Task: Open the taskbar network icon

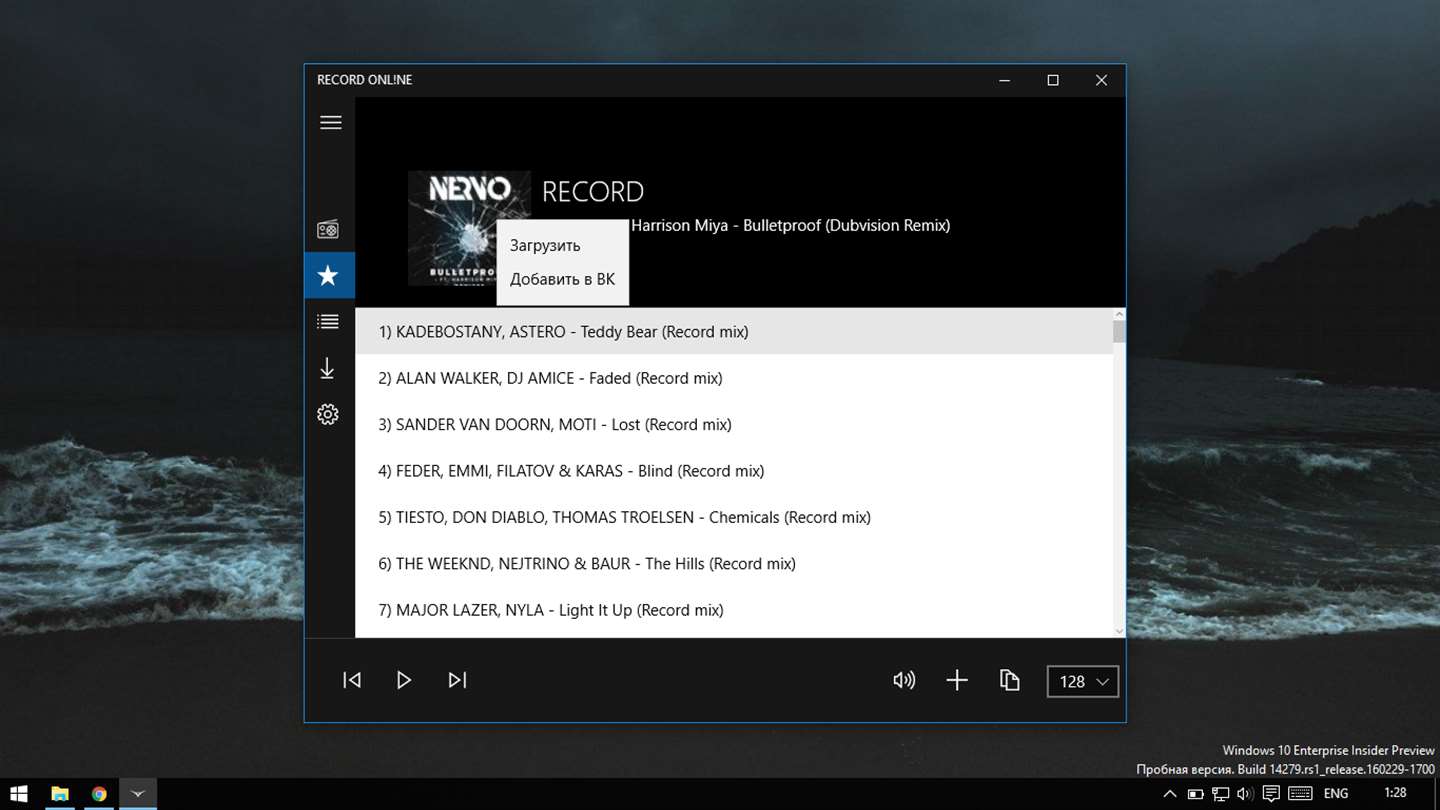Action: (1220, 794)
